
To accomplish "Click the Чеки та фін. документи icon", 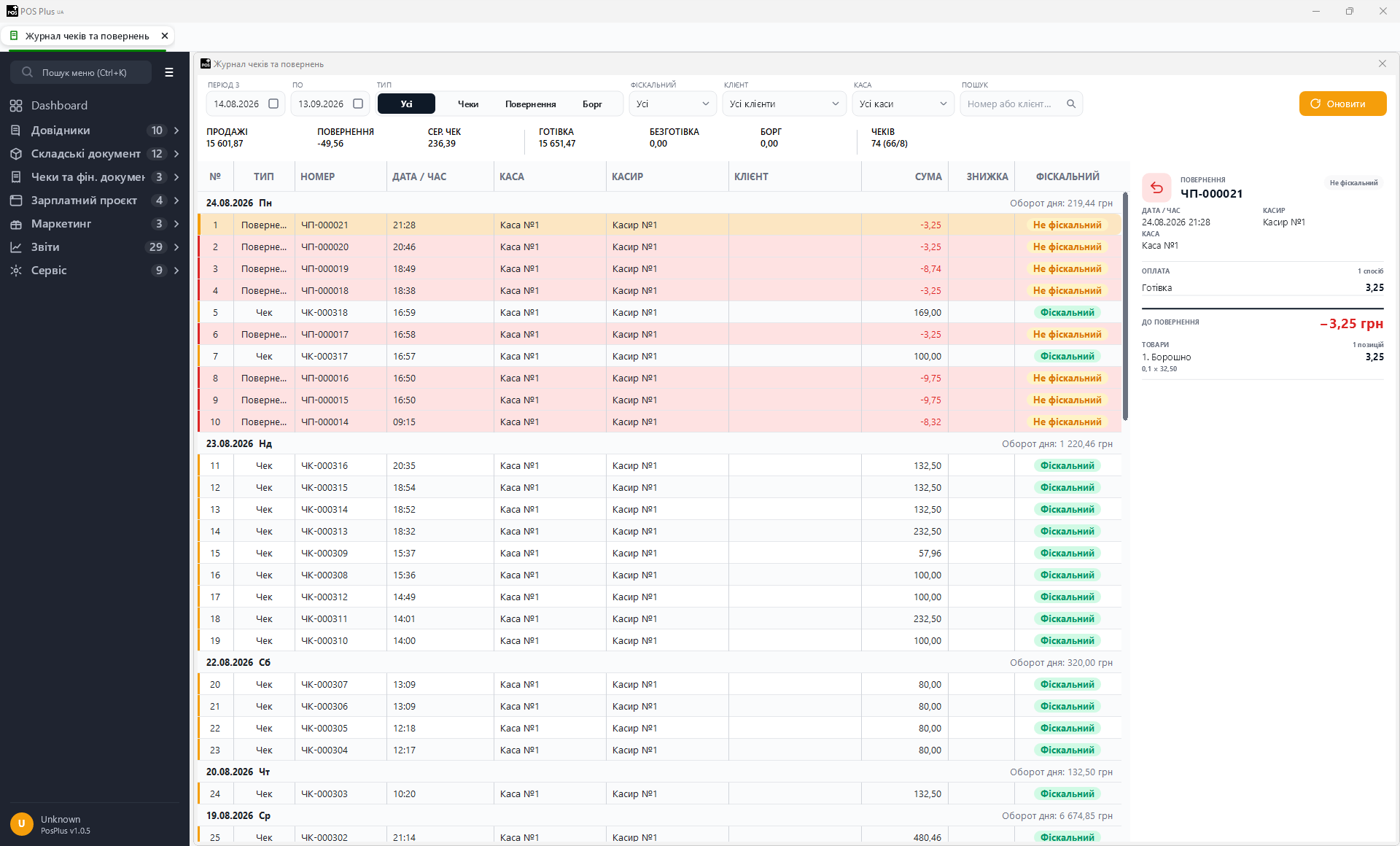I will coord(16,177).
